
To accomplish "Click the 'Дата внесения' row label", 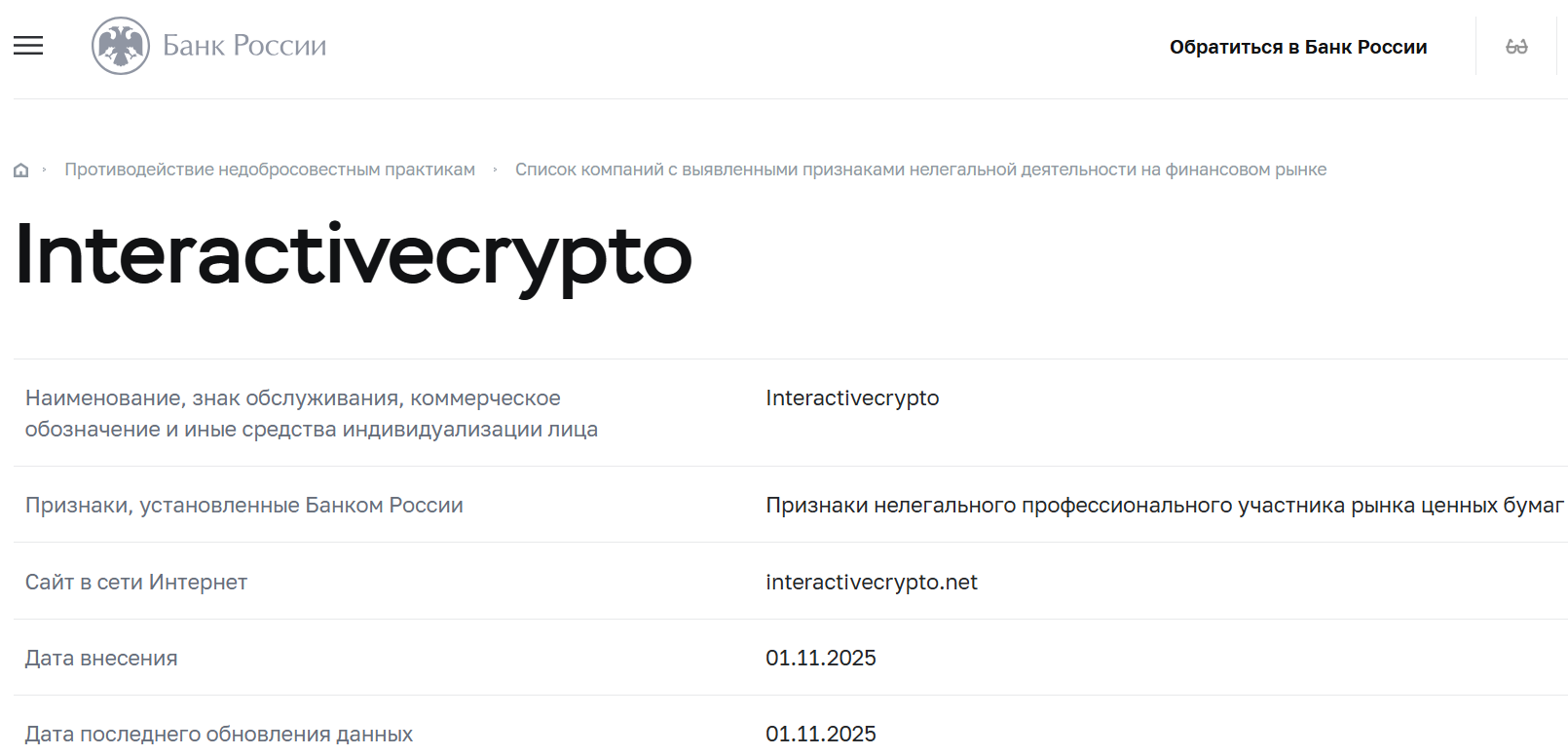I will 101,658.
